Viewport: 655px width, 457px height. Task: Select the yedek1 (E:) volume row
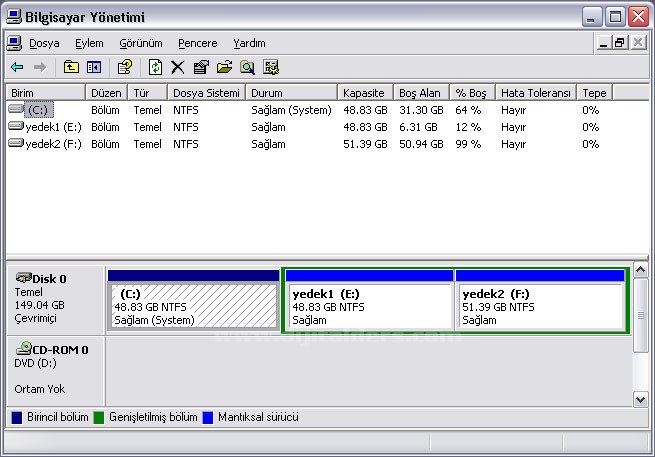[45, 127]
